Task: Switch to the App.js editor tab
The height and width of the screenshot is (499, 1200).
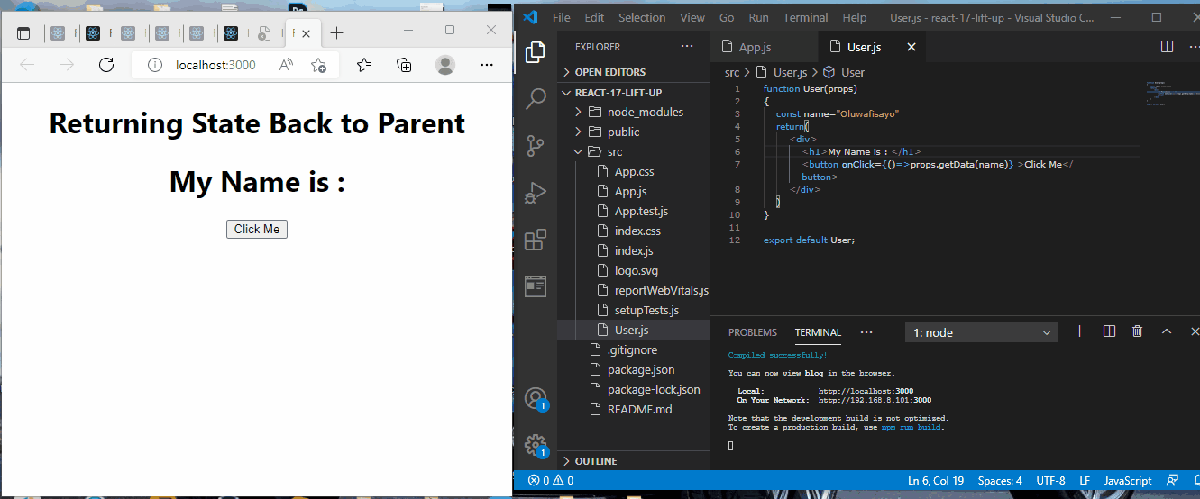Action: [x=763, y=47]
